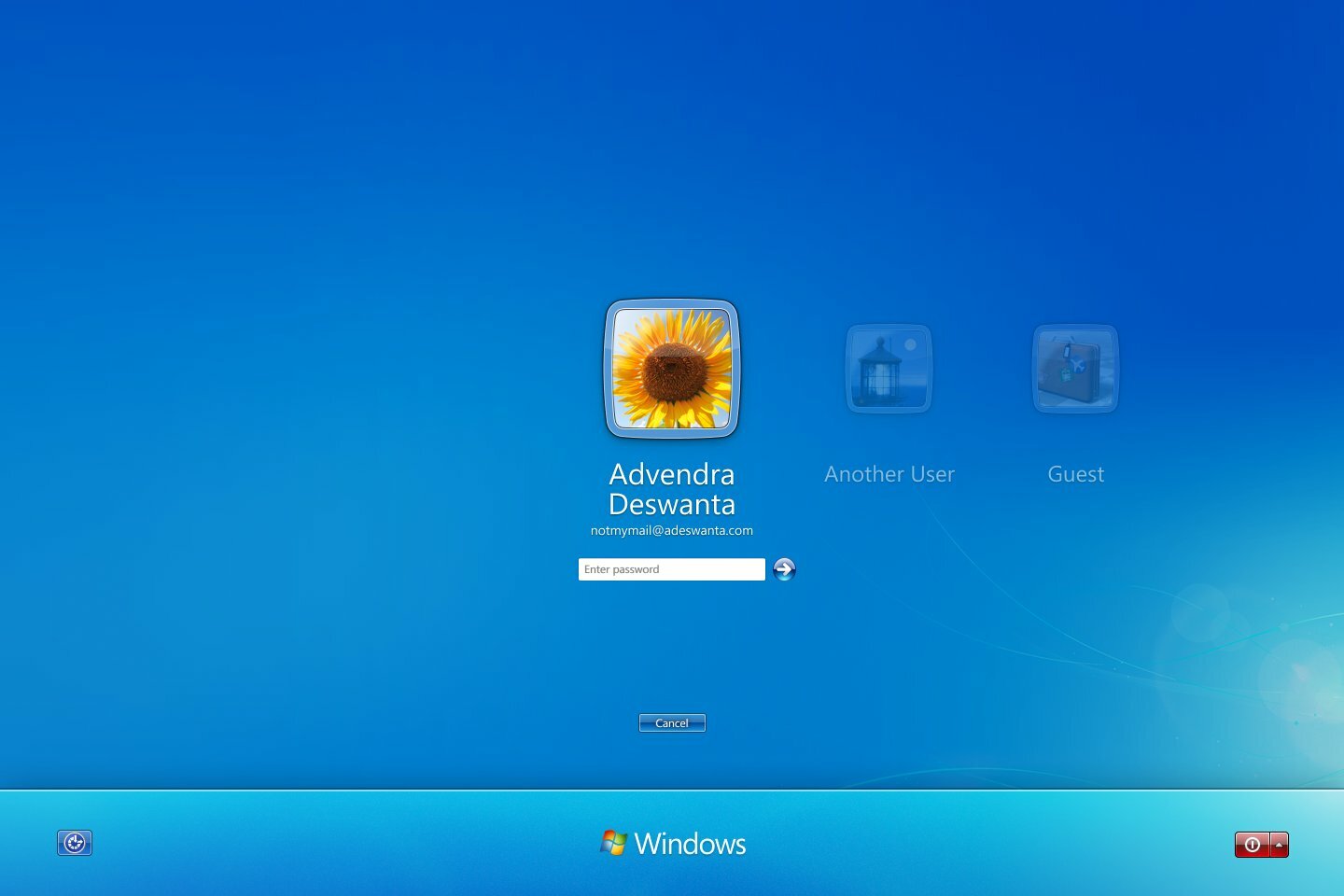1344x896 pixels.
Task: Open the Ease of Access options
Action: click(x=75, y=843)
